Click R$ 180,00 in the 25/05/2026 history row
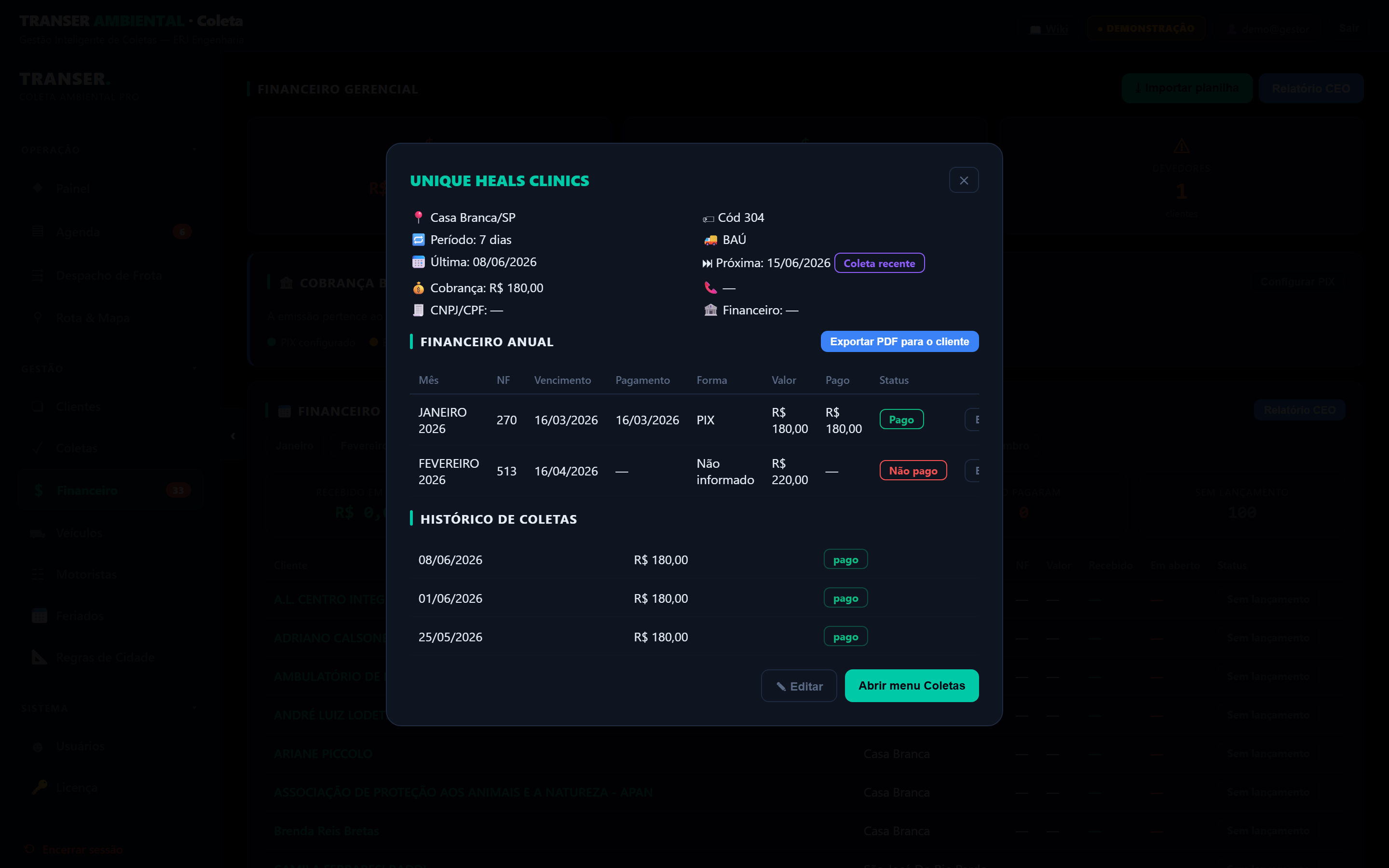1389x868 pixels. 661,637
